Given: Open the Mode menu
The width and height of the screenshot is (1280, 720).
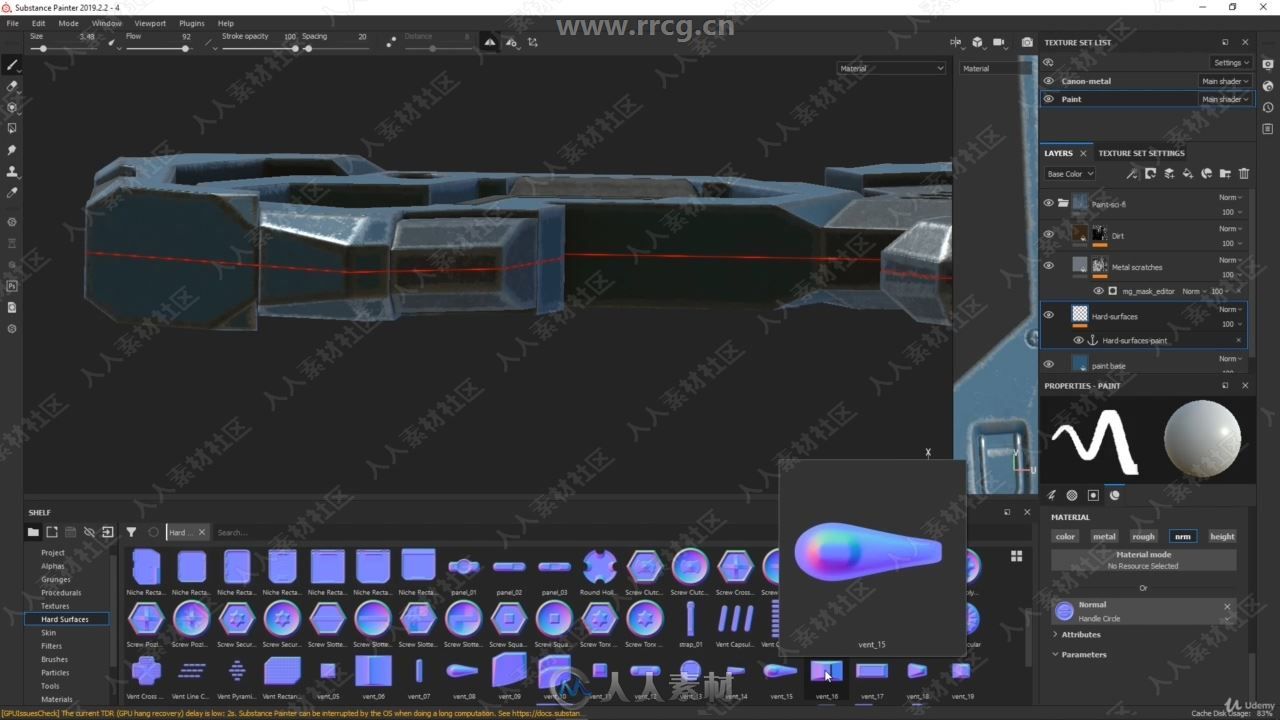Looking at the screenshot, I should coord(68,23).
